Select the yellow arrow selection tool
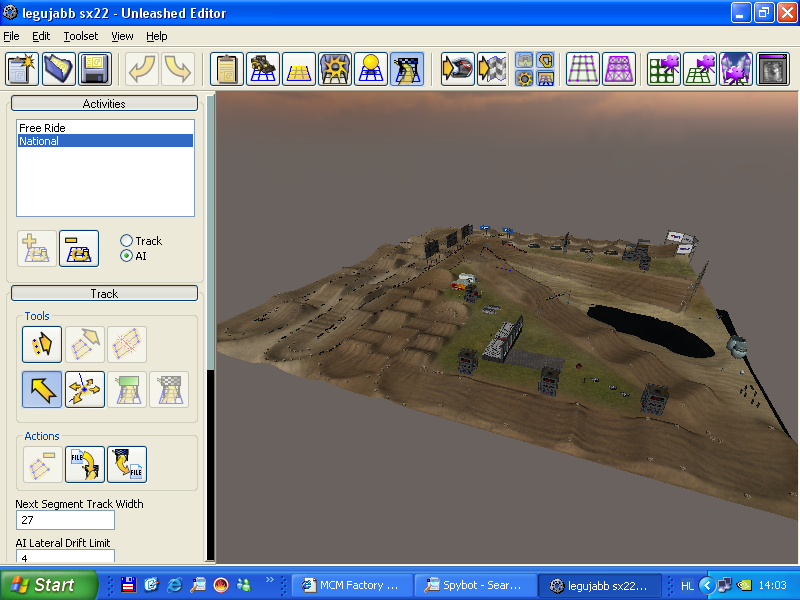Image resolution: width=800 pixels, height=600 pixels. (42, 390)
